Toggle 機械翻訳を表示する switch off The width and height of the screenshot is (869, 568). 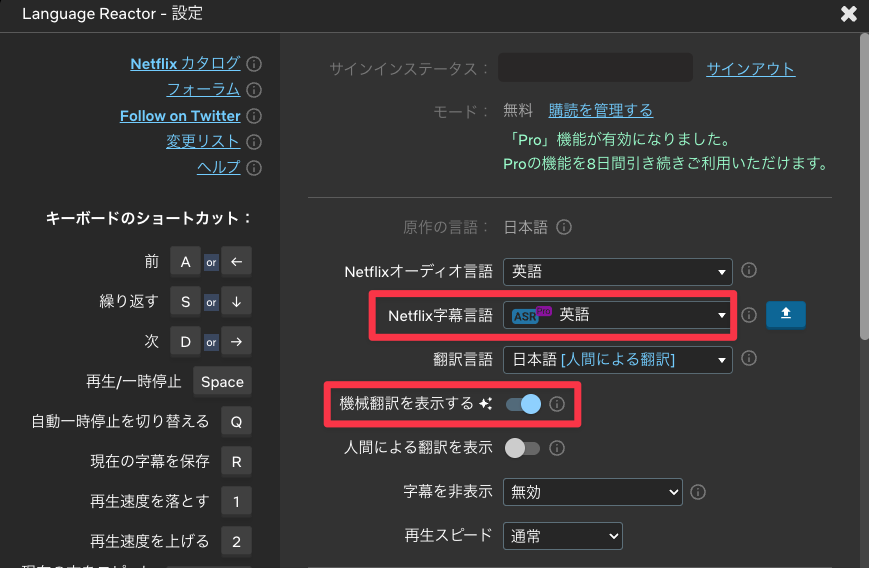523,404
